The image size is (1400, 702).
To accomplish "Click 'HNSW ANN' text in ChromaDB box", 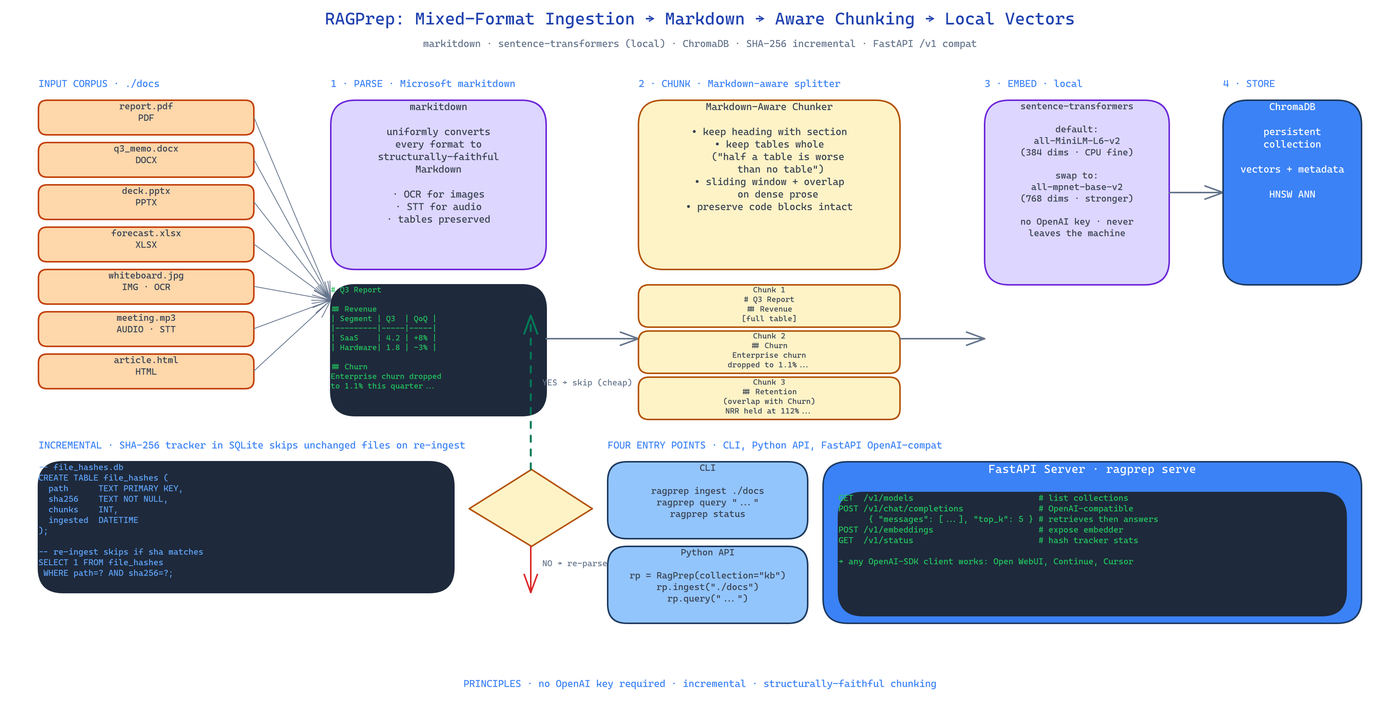I will tap(1292, 194).
